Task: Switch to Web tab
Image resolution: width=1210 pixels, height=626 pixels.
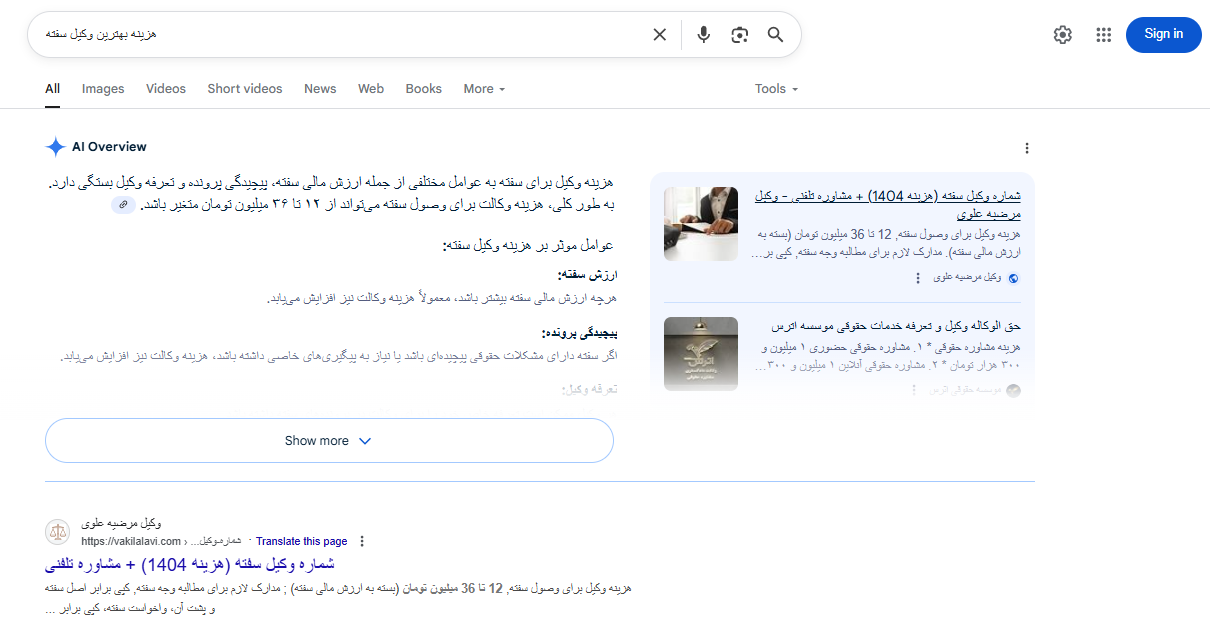Action: point(371,89)
